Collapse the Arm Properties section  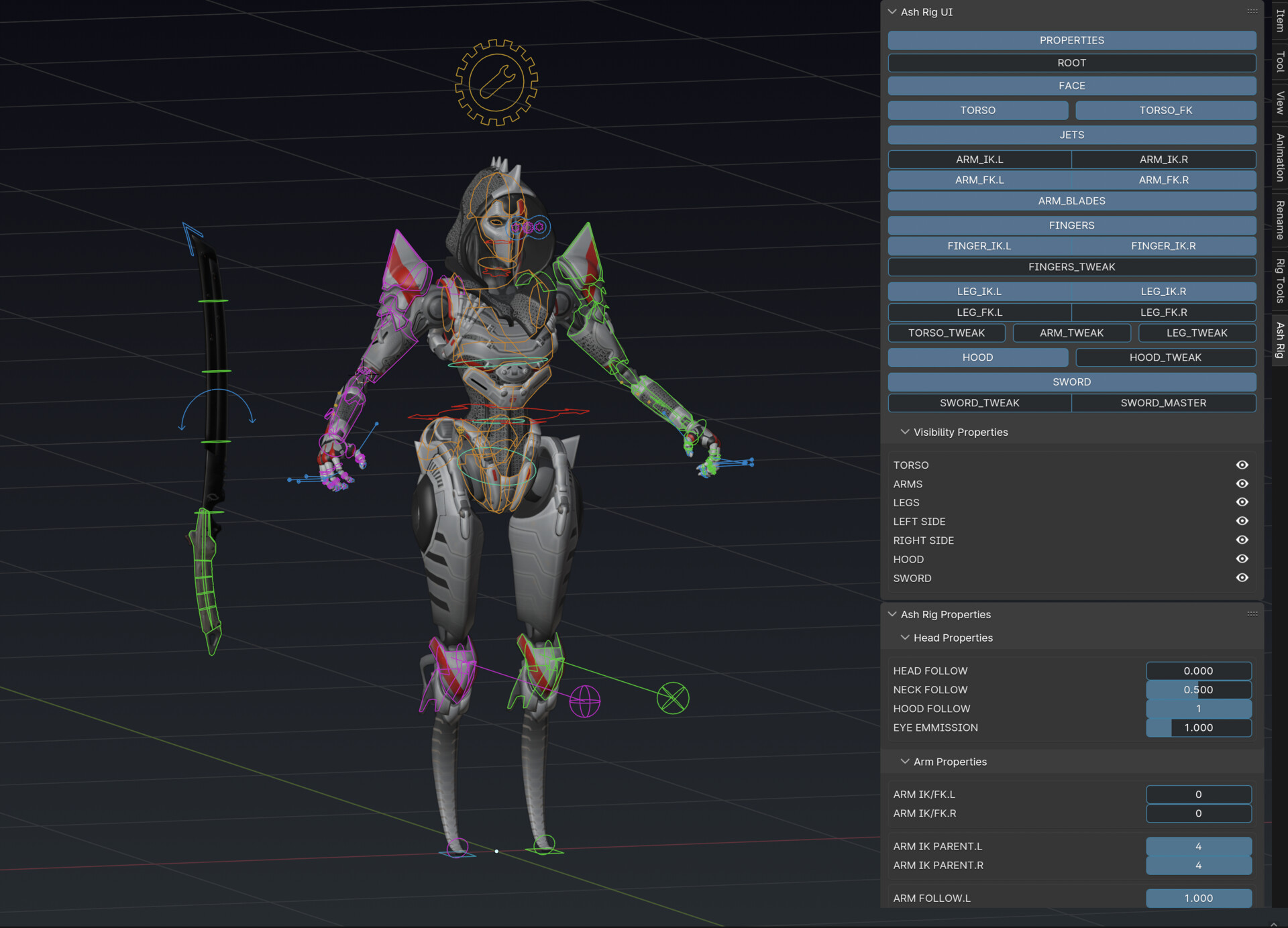tap(905, 762)
